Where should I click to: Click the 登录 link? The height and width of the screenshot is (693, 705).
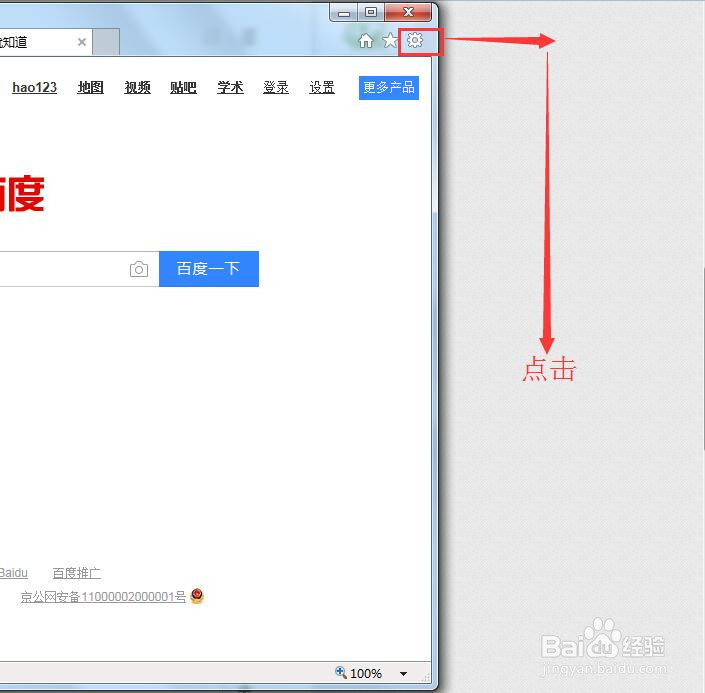(x=276, y=87)
